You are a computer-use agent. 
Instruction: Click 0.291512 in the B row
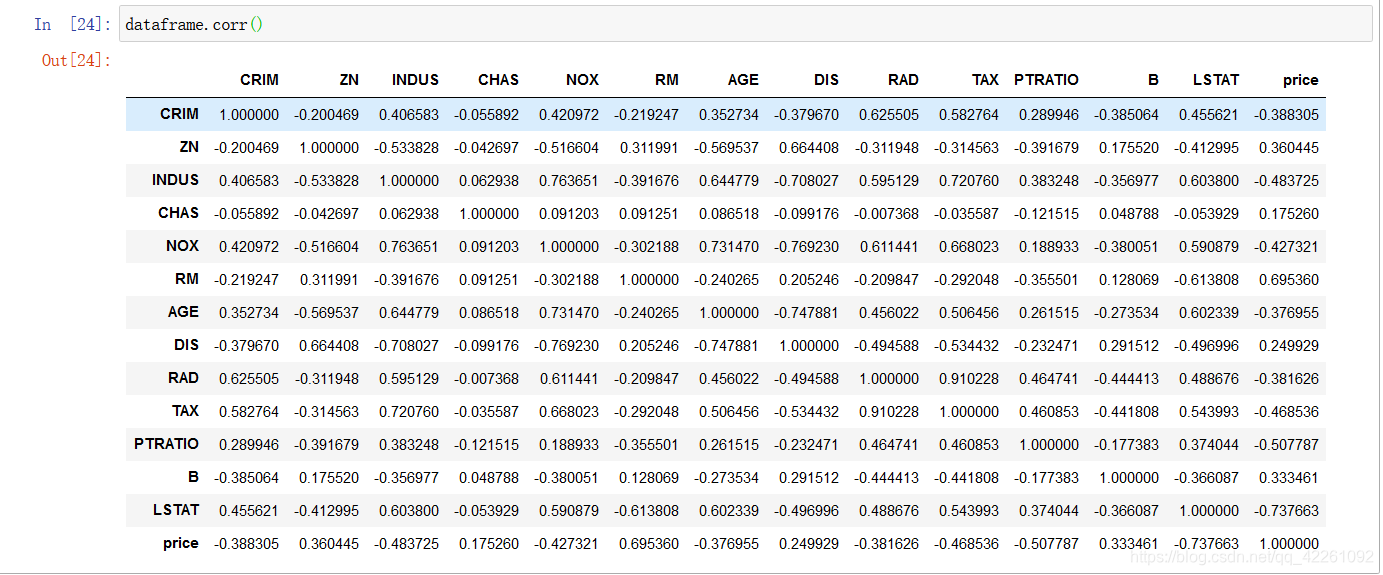(809, 478)
